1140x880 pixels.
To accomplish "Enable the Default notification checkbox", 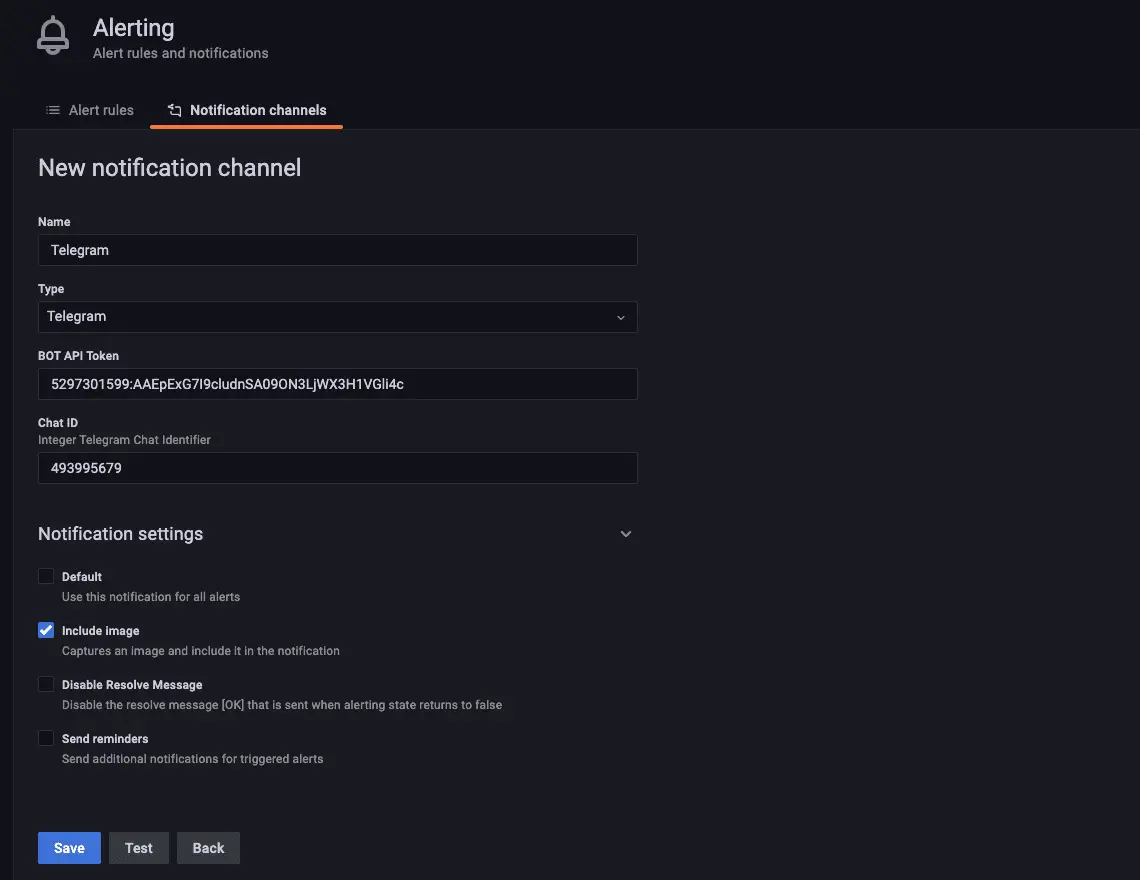I will pos(46,576).
